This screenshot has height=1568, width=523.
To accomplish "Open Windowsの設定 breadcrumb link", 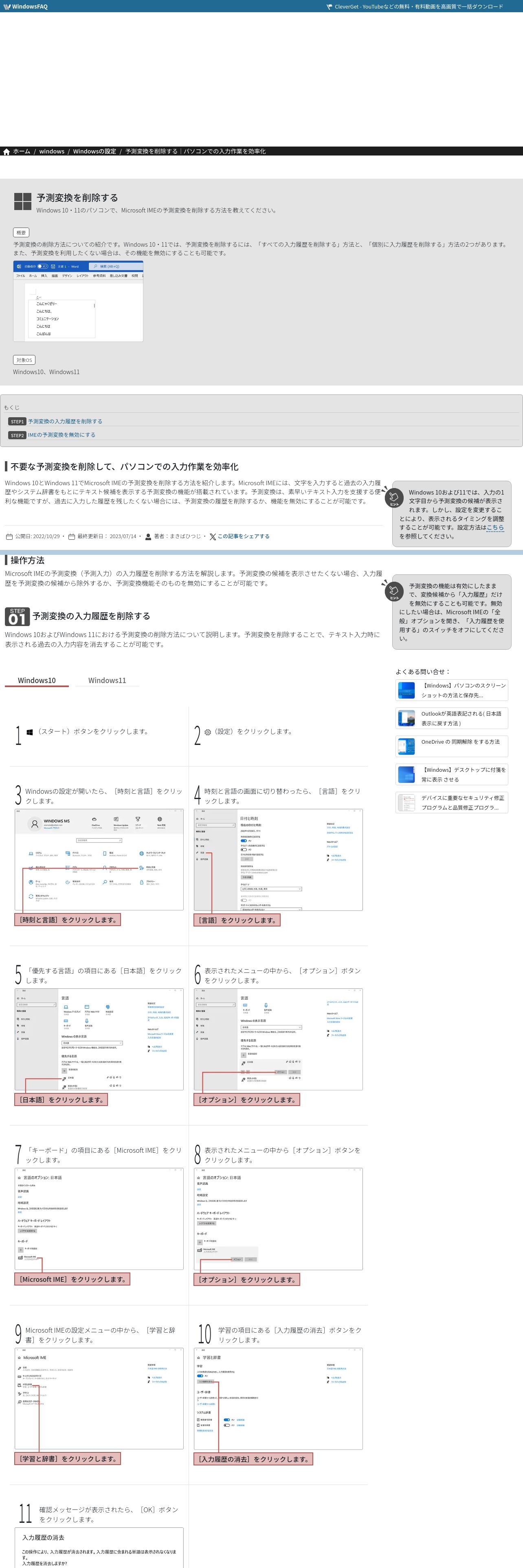I will [94, 151].
